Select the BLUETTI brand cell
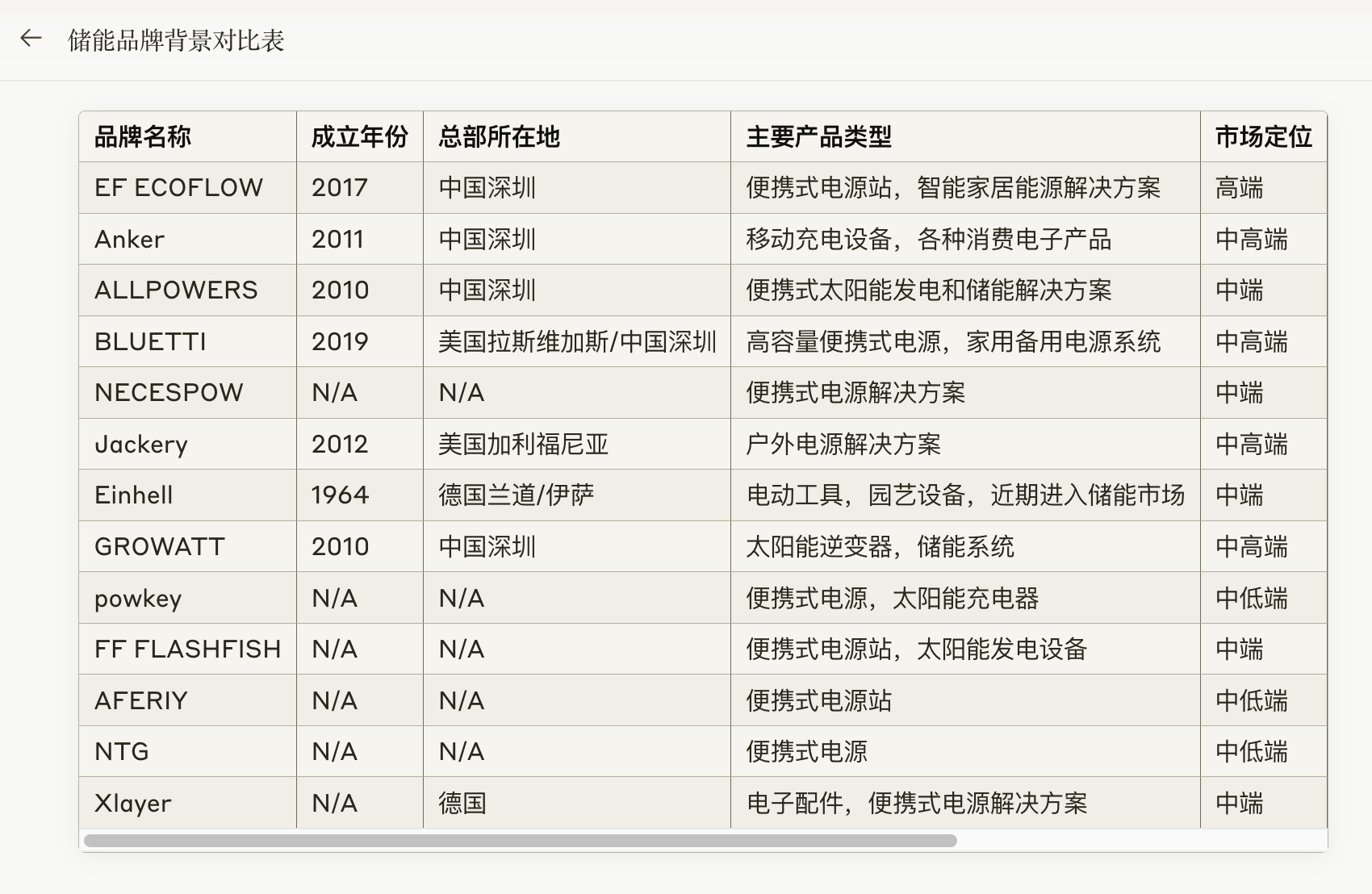The width and height of the screenshot is (1372, 894). (188, 341)
